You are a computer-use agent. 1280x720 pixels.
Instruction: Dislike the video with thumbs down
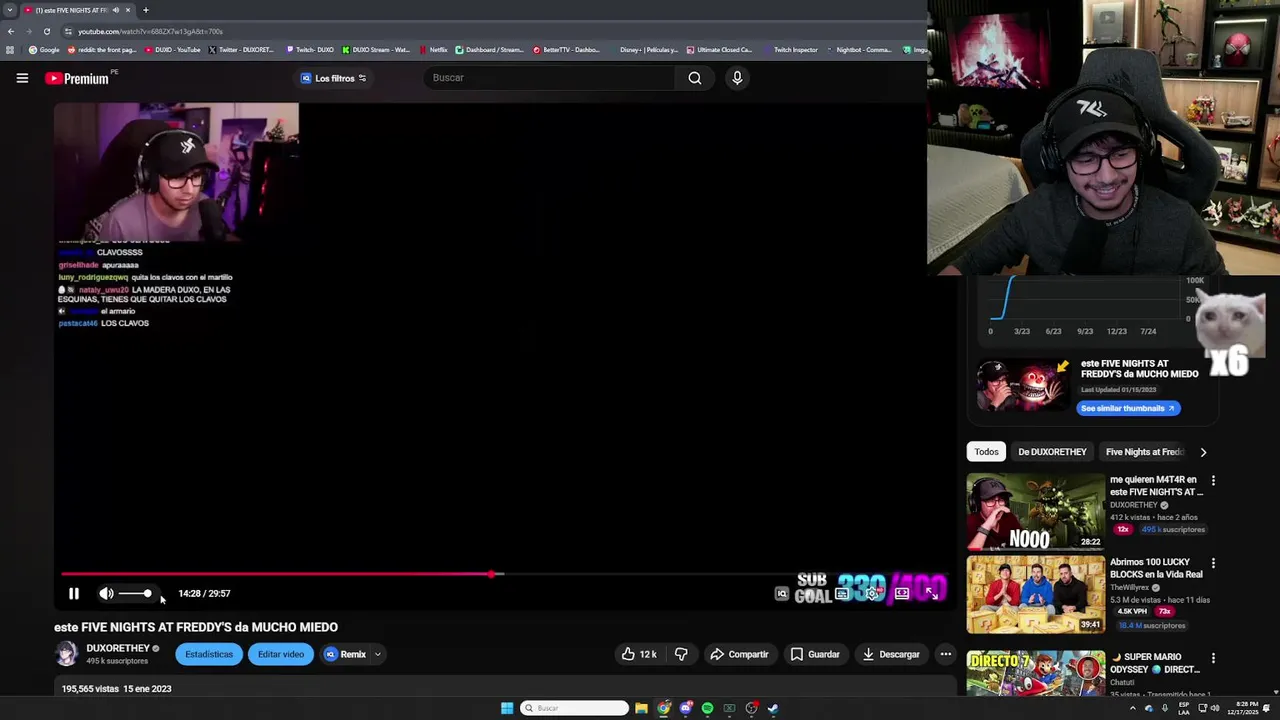click(681, 654)
